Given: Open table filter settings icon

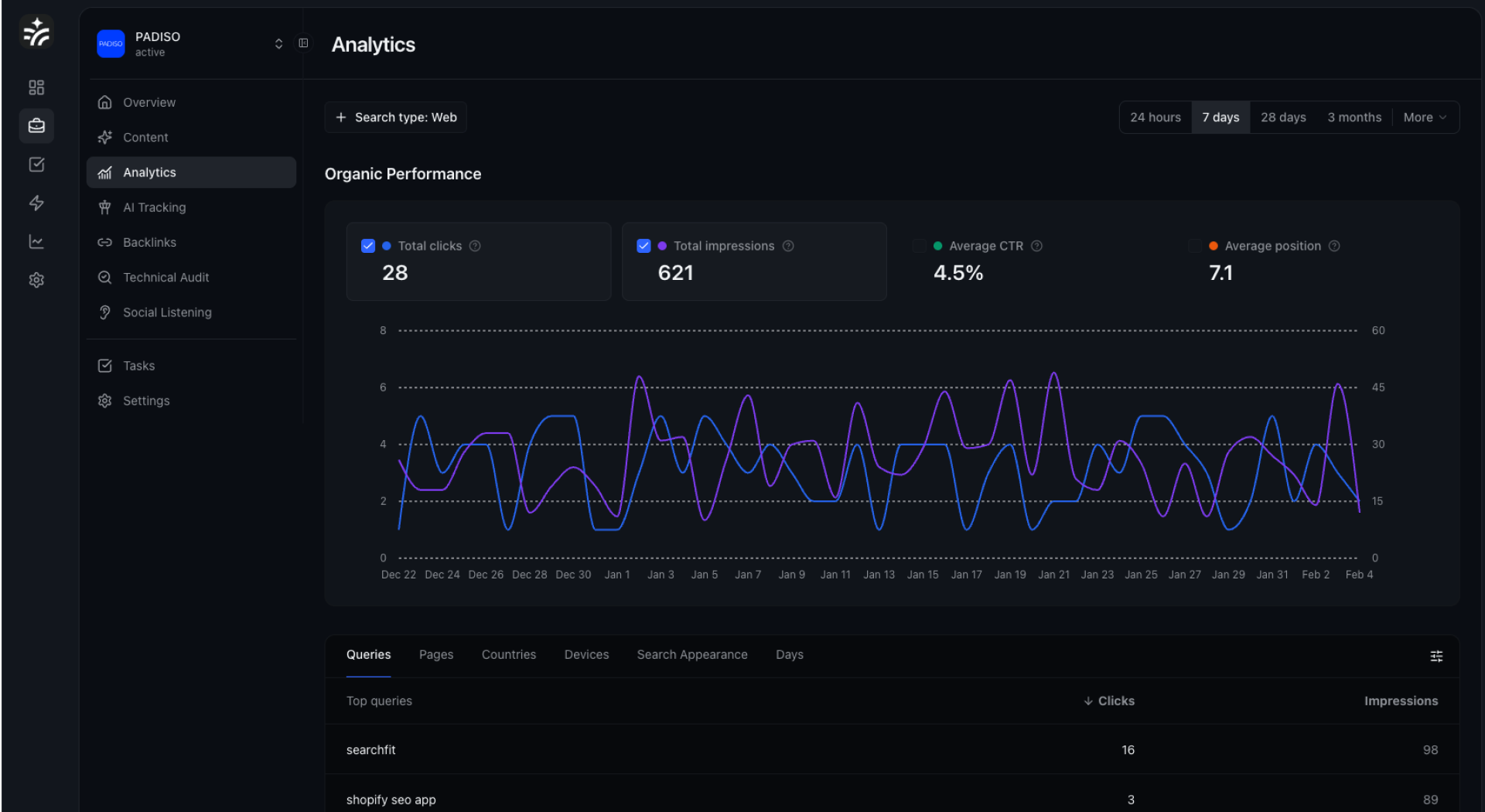Looking at the screenshot, I should click(x=1436, y=656).
